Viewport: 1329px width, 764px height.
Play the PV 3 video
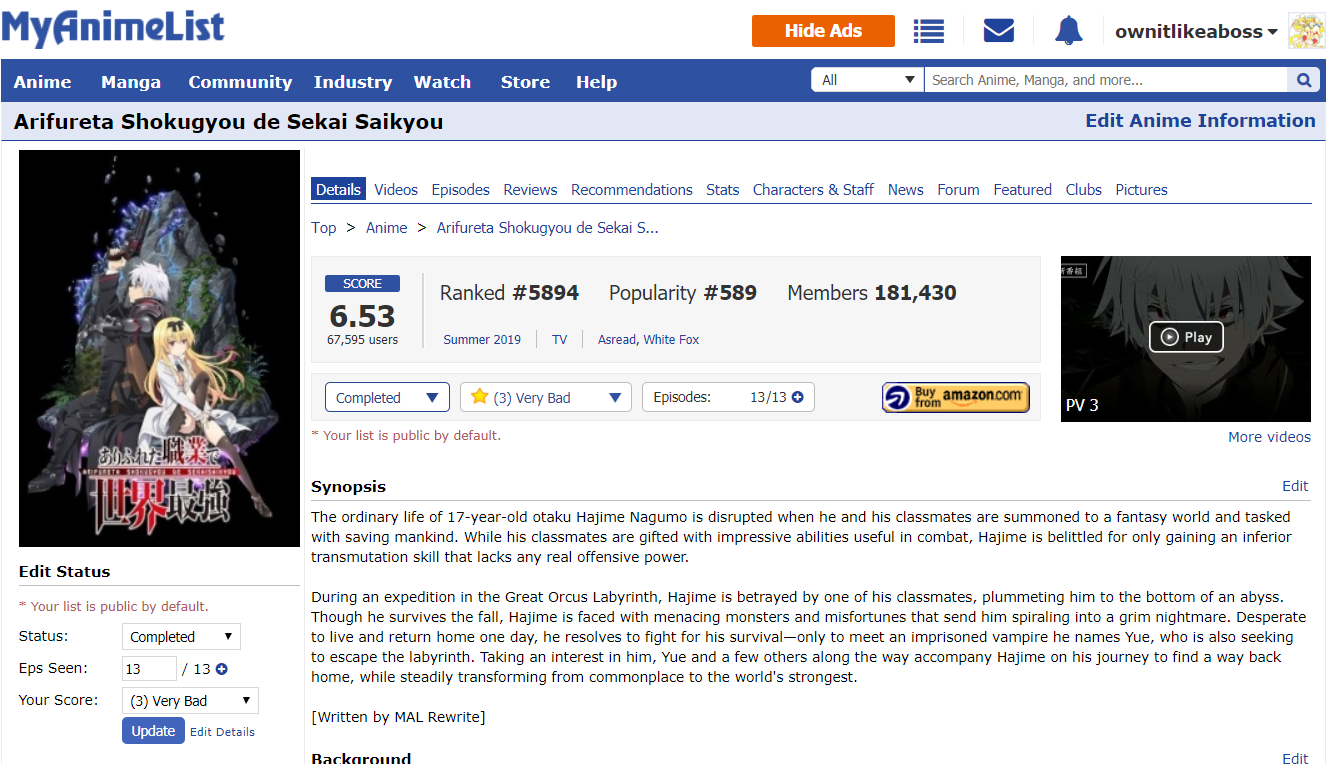(1185, 338)
